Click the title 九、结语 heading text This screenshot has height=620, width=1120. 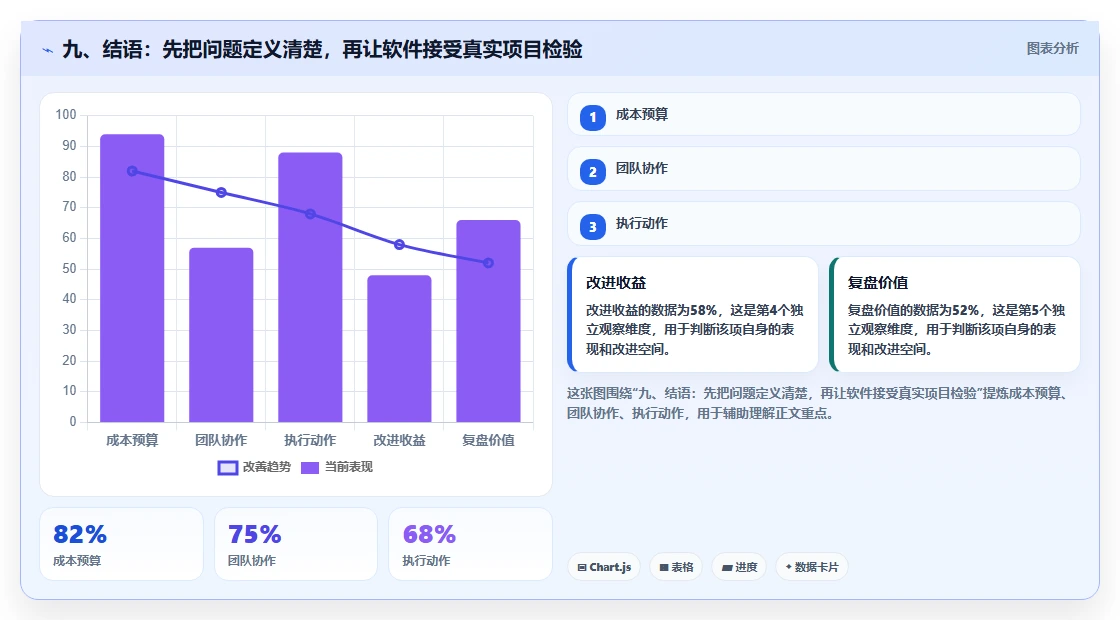click(322, 49)
